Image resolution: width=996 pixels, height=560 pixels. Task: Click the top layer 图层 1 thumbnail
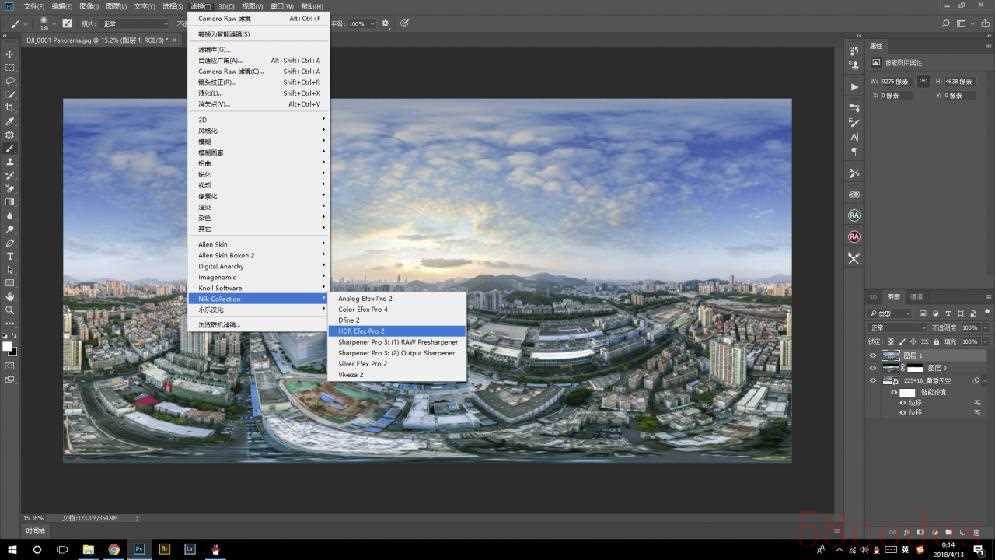pyautogui.click(x=891, y=356)
